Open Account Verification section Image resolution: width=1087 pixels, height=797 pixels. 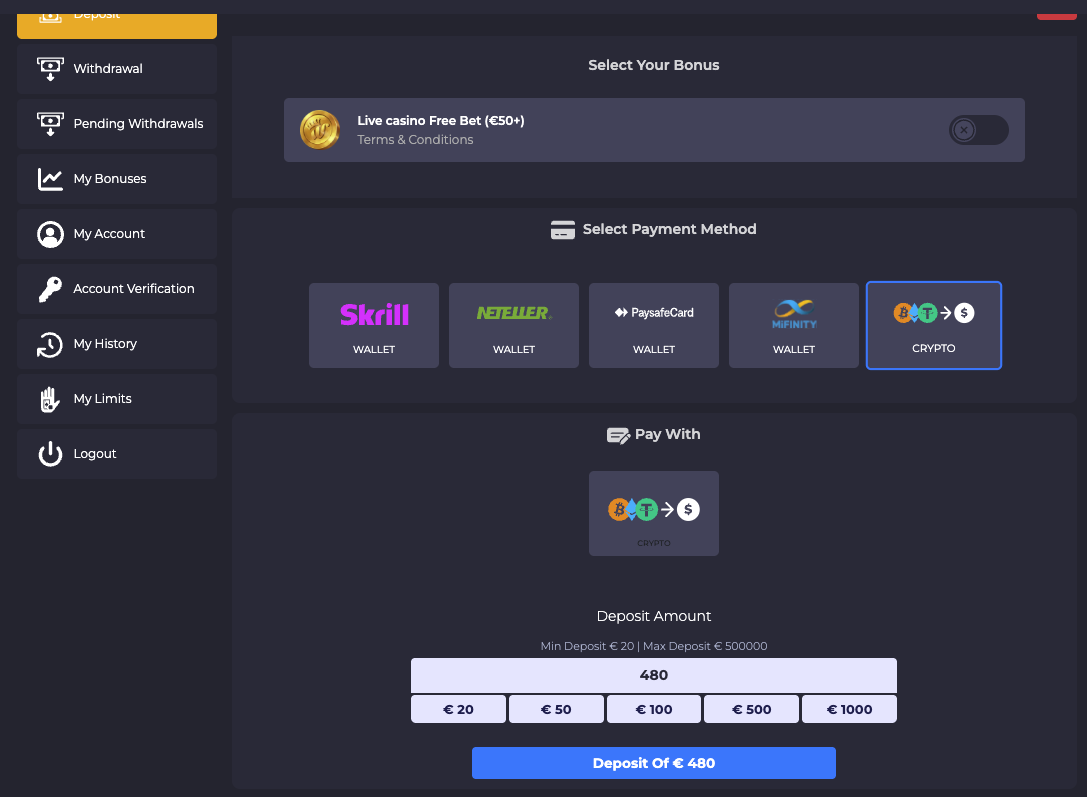tap(117, 289)
